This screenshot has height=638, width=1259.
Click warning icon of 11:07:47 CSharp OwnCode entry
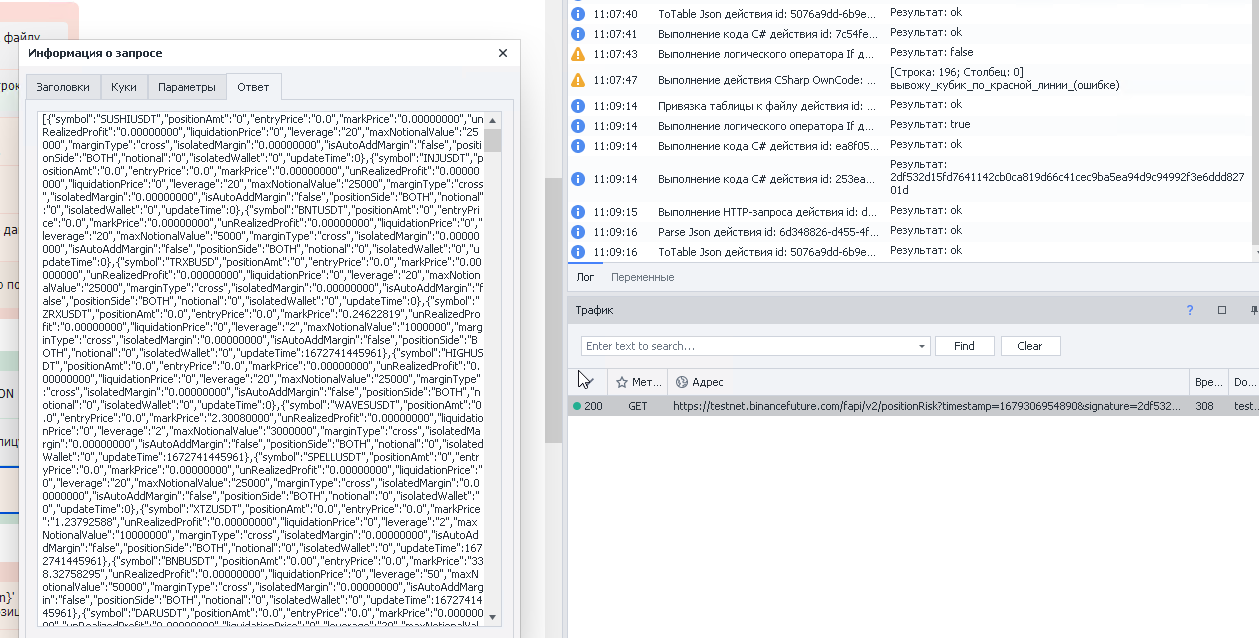[x=577, y=80]
